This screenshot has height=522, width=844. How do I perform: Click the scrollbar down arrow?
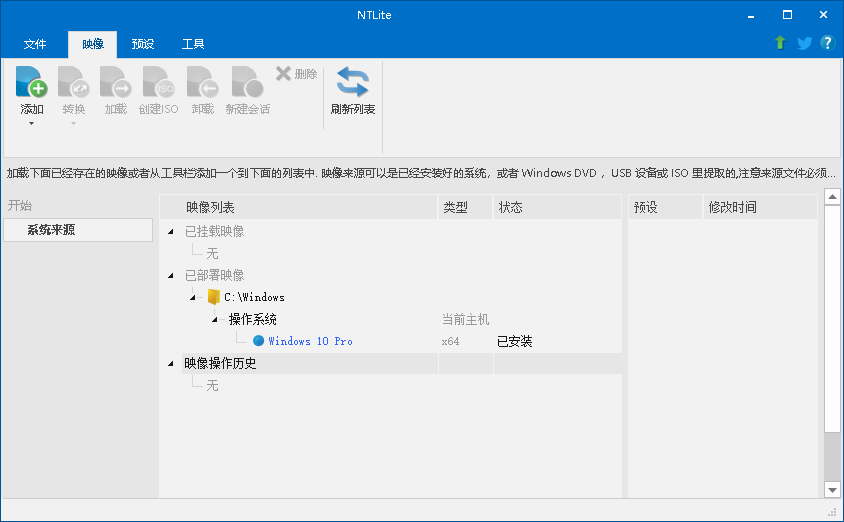pos(832,490)
